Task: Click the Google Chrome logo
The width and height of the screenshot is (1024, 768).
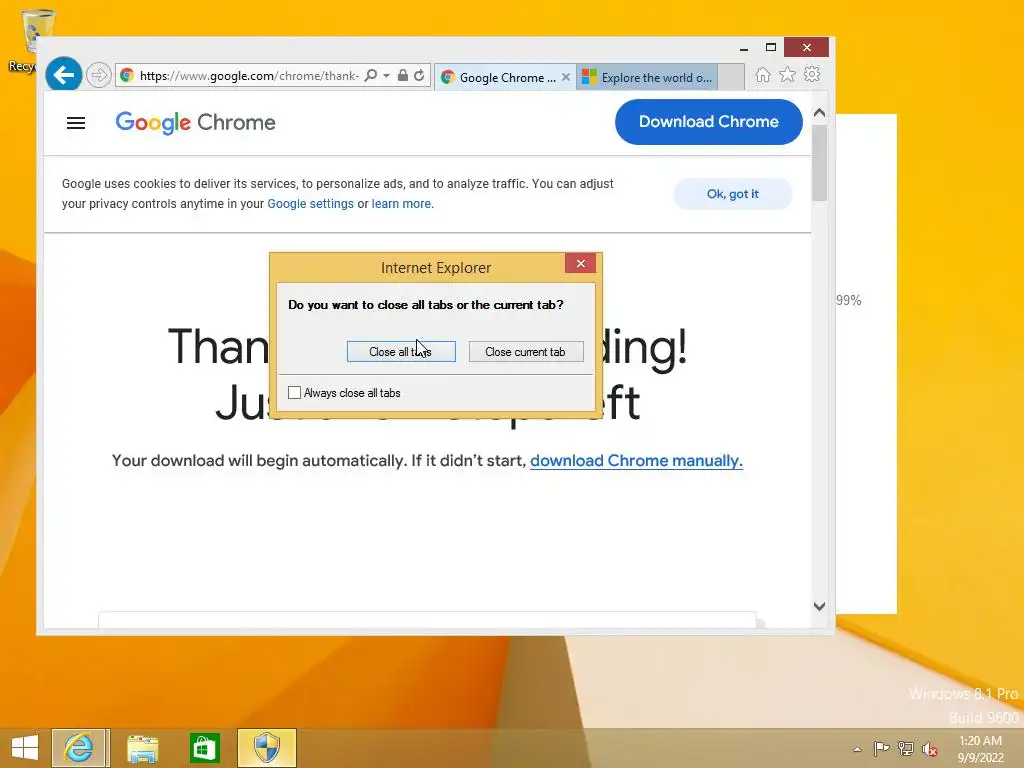Action: coord(195,123)
